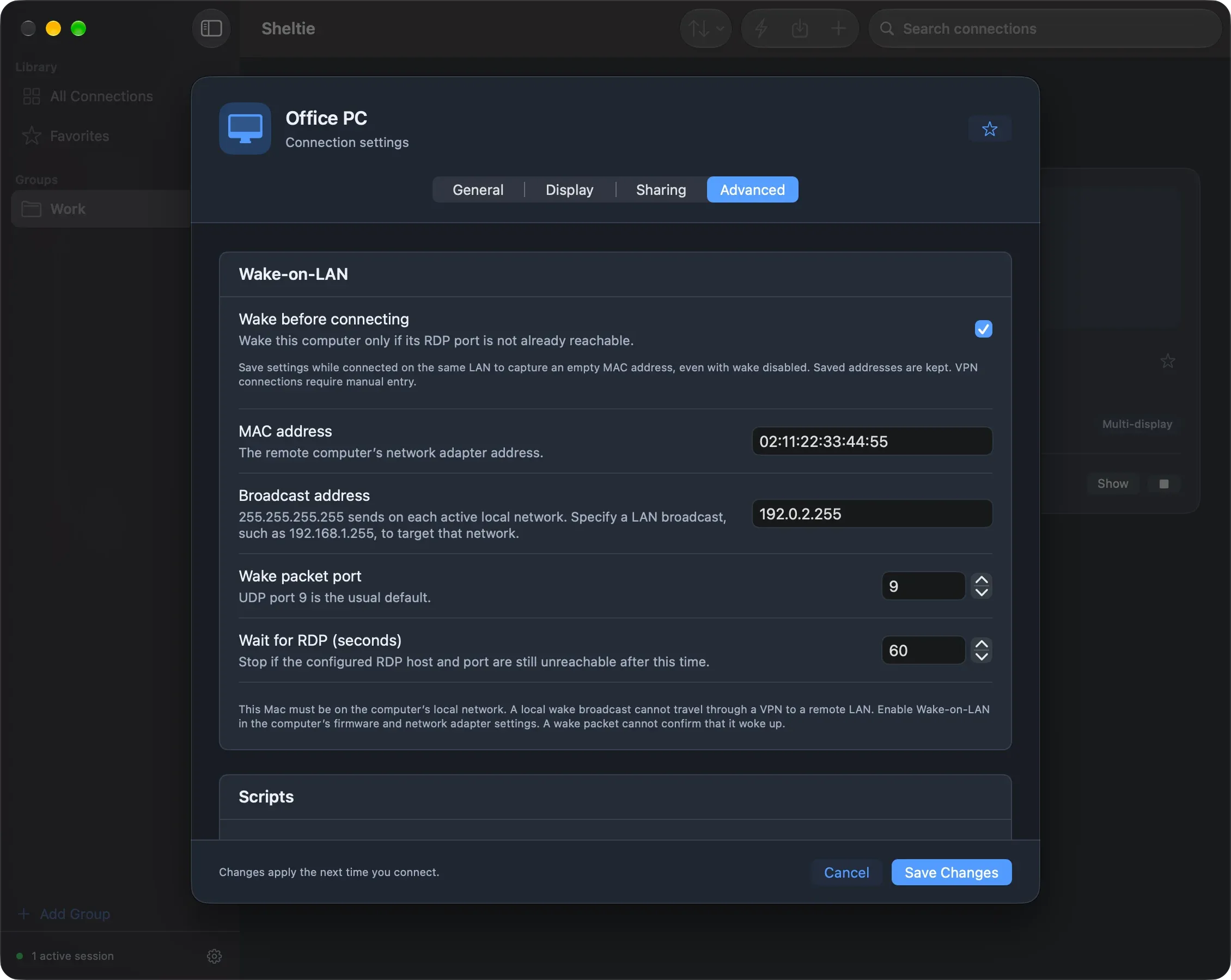Open All Connections in sidebar
Image resolution: width=1231 pixels, height=980 pixels.
pyautogui.click(x=101, y=96)
